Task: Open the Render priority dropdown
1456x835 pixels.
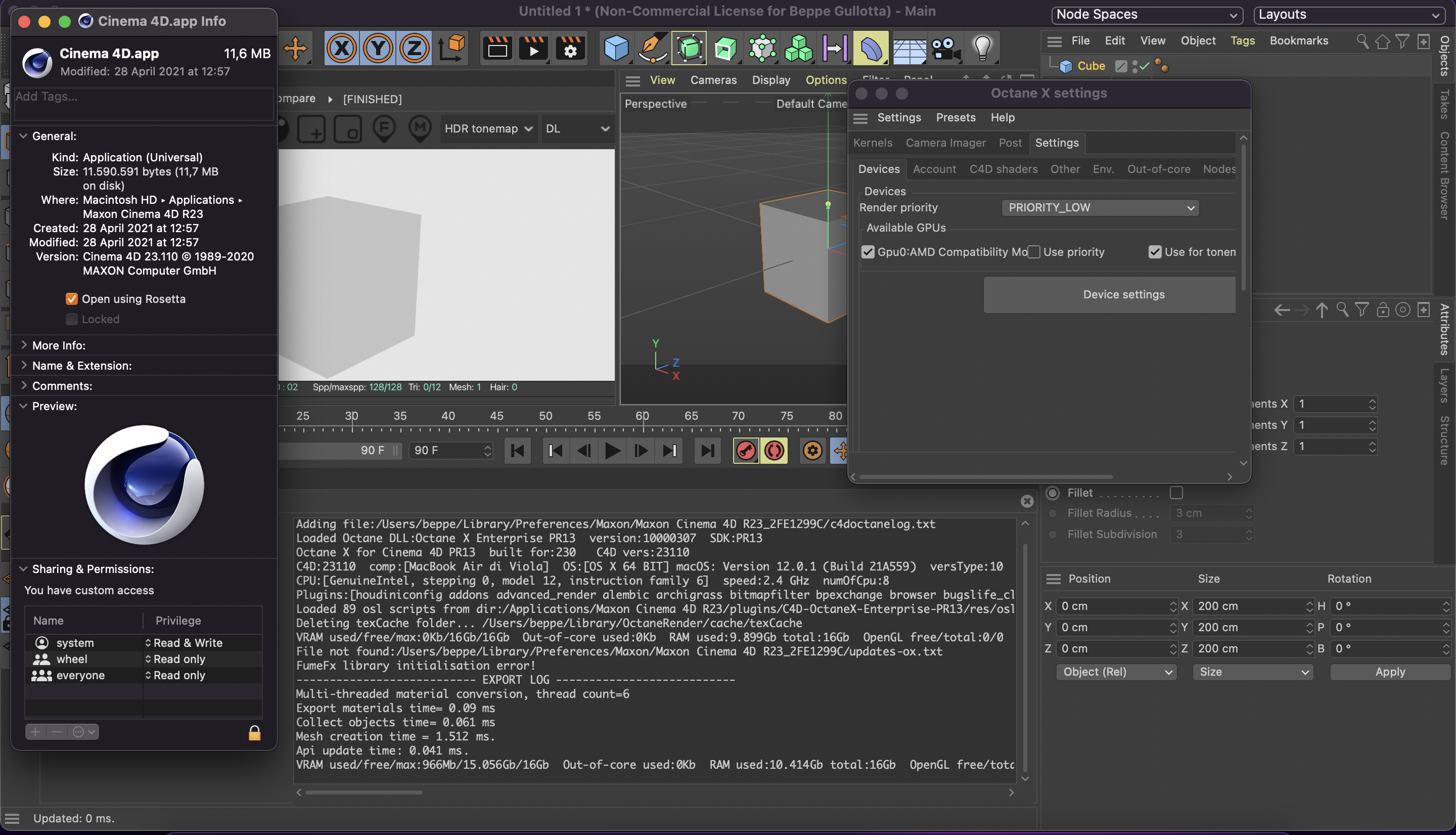Action: point(1100,207)
